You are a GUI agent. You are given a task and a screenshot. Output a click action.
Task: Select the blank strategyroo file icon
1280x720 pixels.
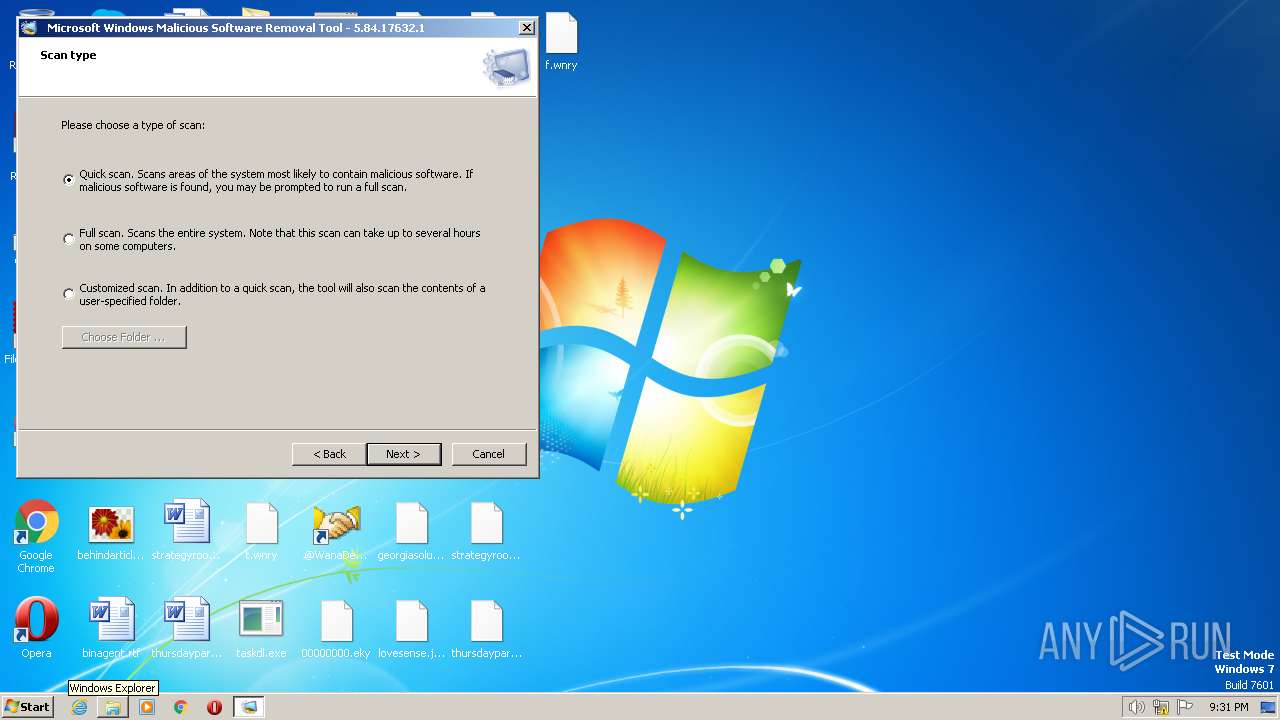pos(486,532)
